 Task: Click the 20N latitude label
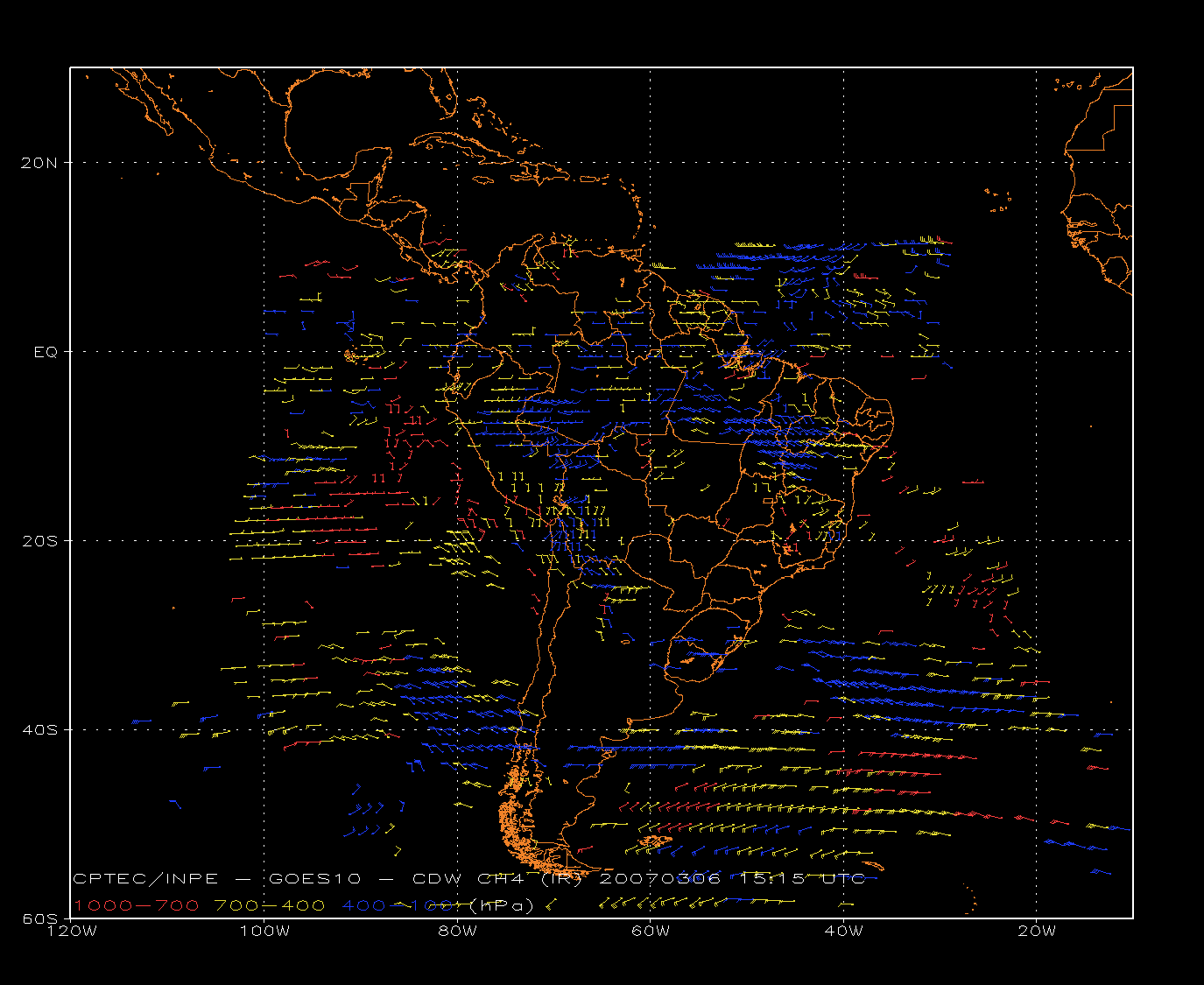39,163
